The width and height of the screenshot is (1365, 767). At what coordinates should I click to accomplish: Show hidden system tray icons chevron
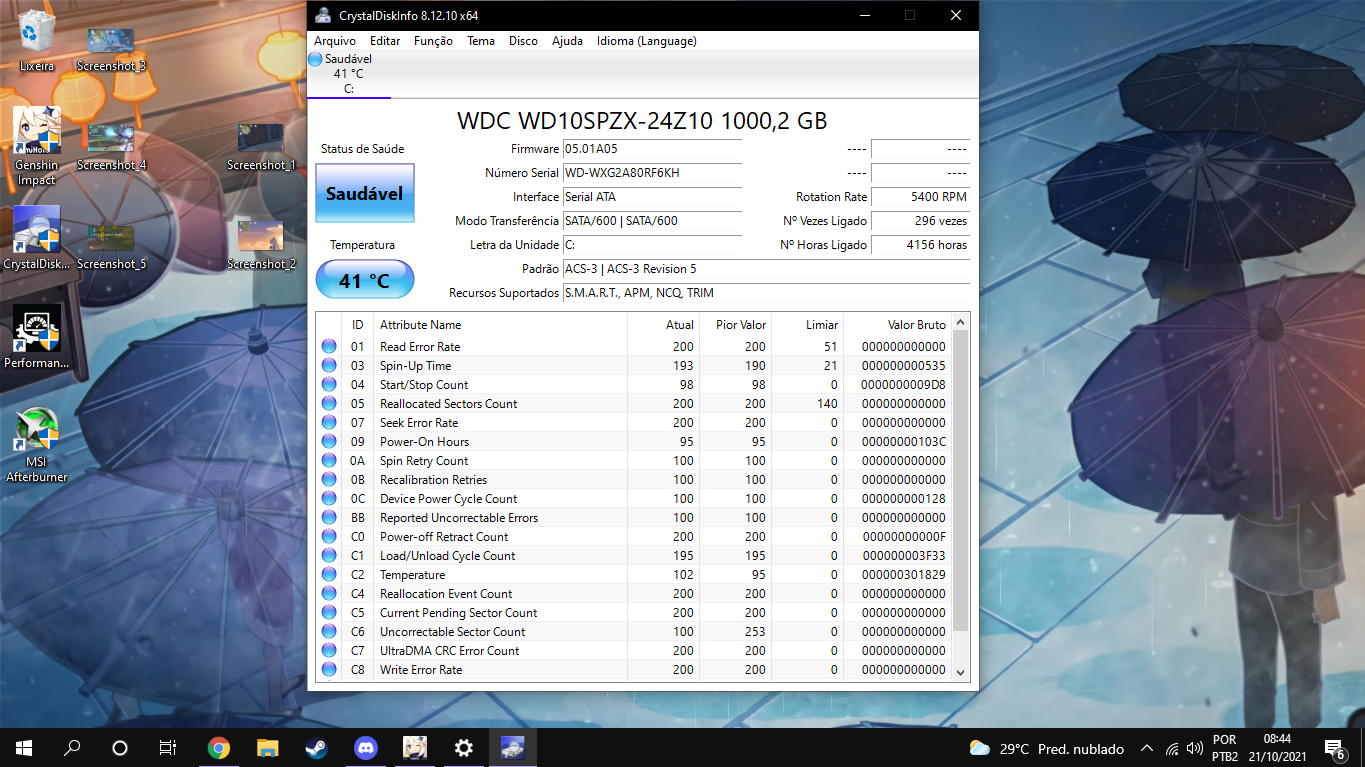click(1147, 748)
